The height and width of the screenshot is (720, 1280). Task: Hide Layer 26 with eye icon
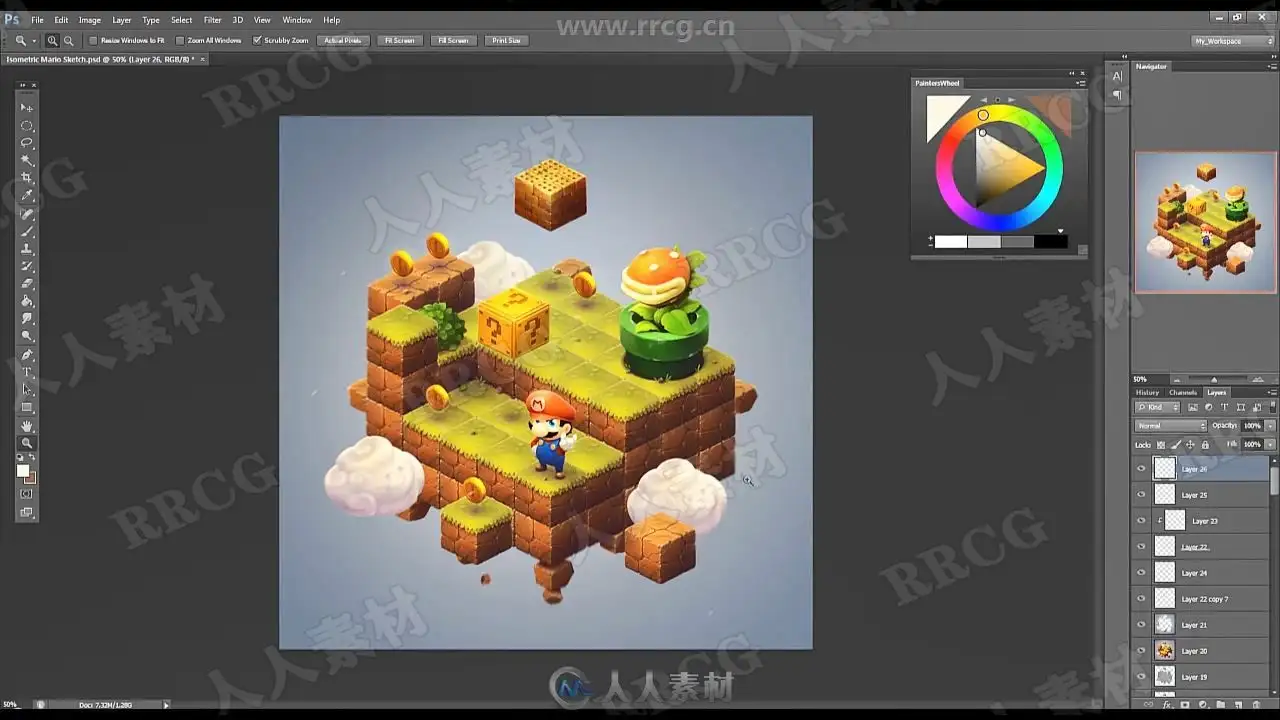pyautogui.click(x=1141, y=469)
